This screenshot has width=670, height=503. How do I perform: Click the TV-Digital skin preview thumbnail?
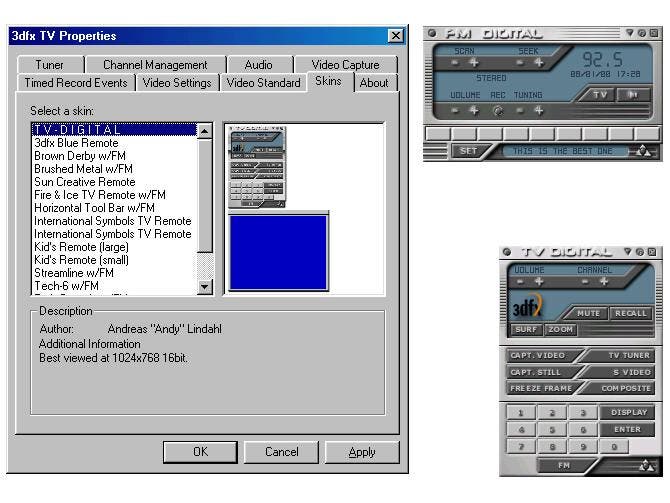point(257,167)
